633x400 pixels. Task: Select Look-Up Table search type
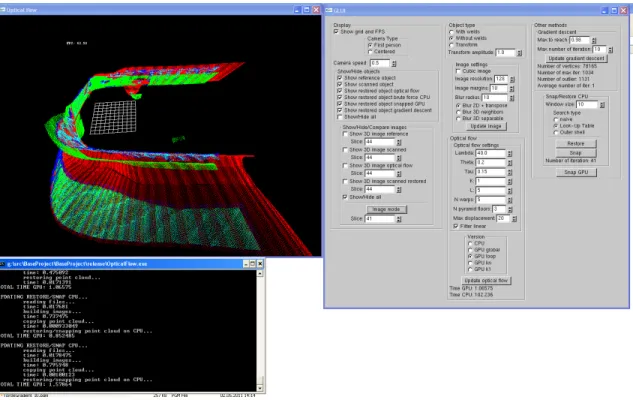555,126
